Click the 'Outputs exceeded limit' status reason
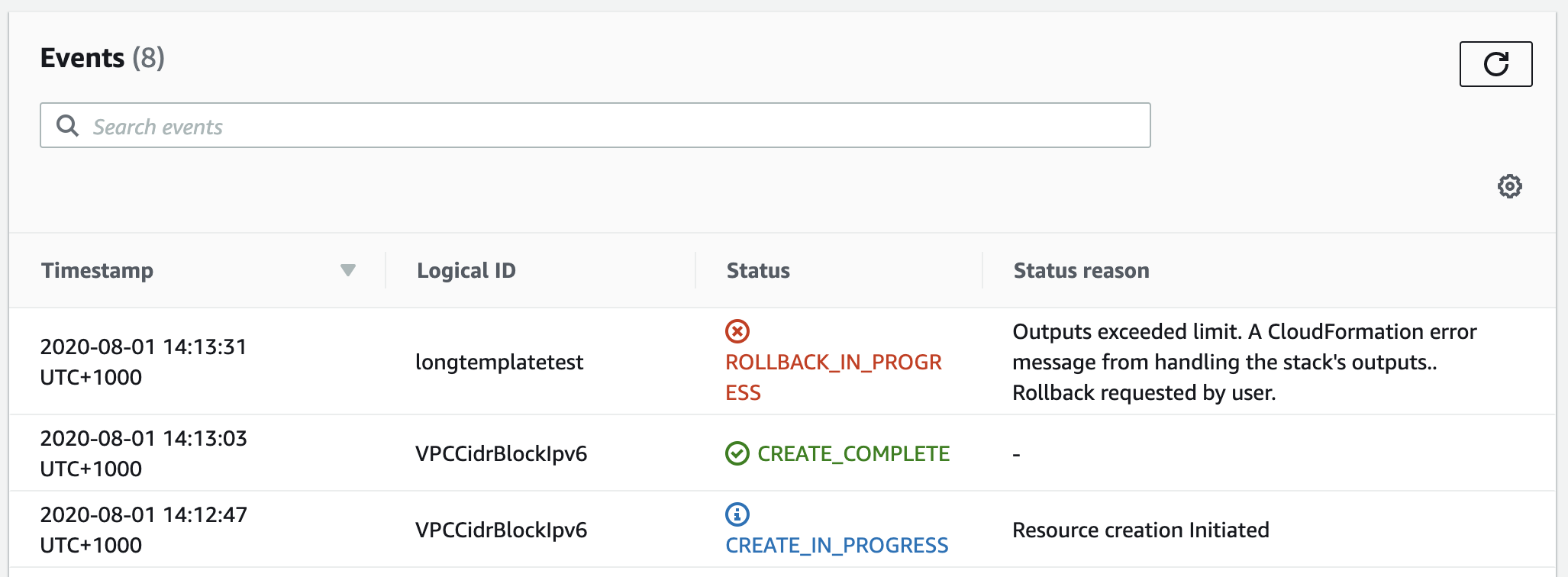 click(x=1244, y=362)
